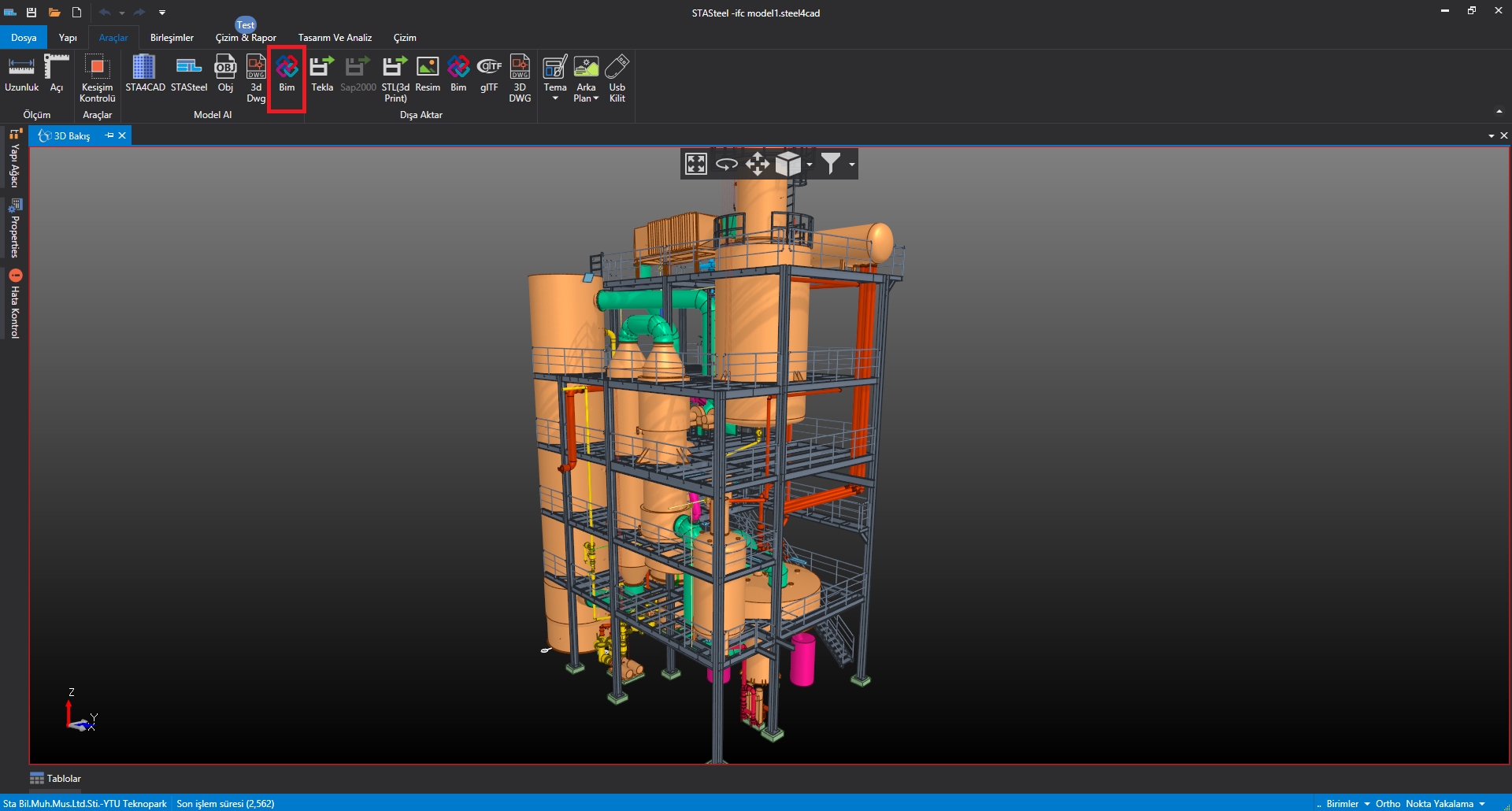Open the Tasarım Ve Analiz tab
1512x811 pixels.
point(335,38)
